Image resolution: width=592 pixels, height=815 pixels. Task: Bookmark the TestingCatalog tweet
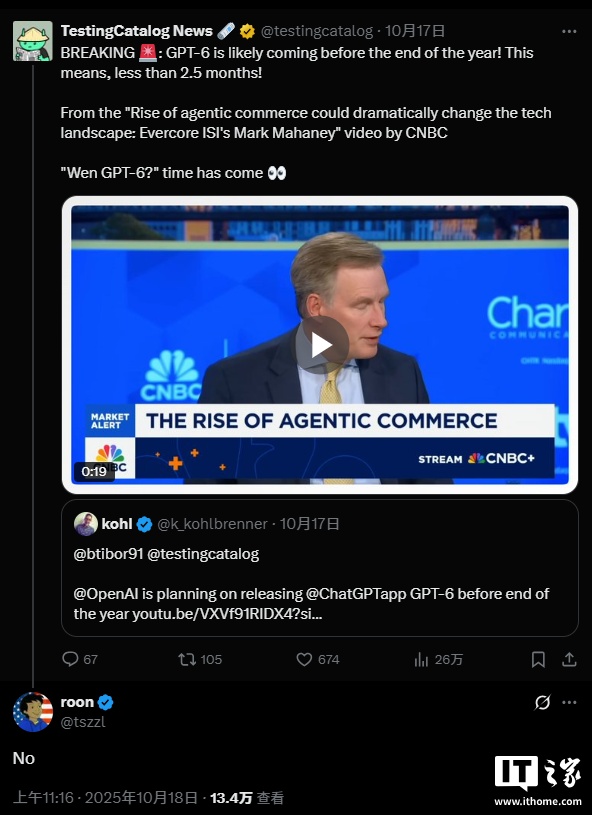click(x=538, y=659)
